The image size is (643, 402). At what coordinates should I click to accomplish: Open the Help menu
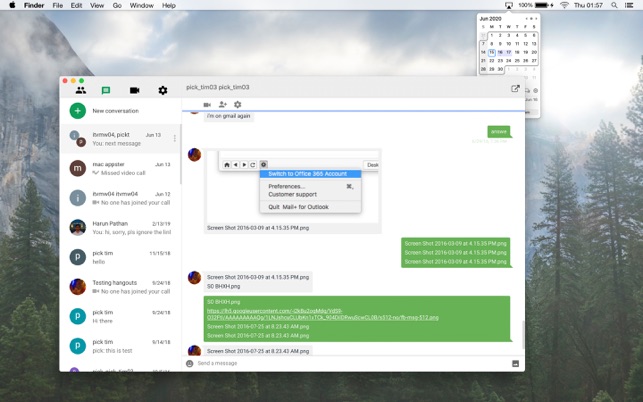pos(169,5)
